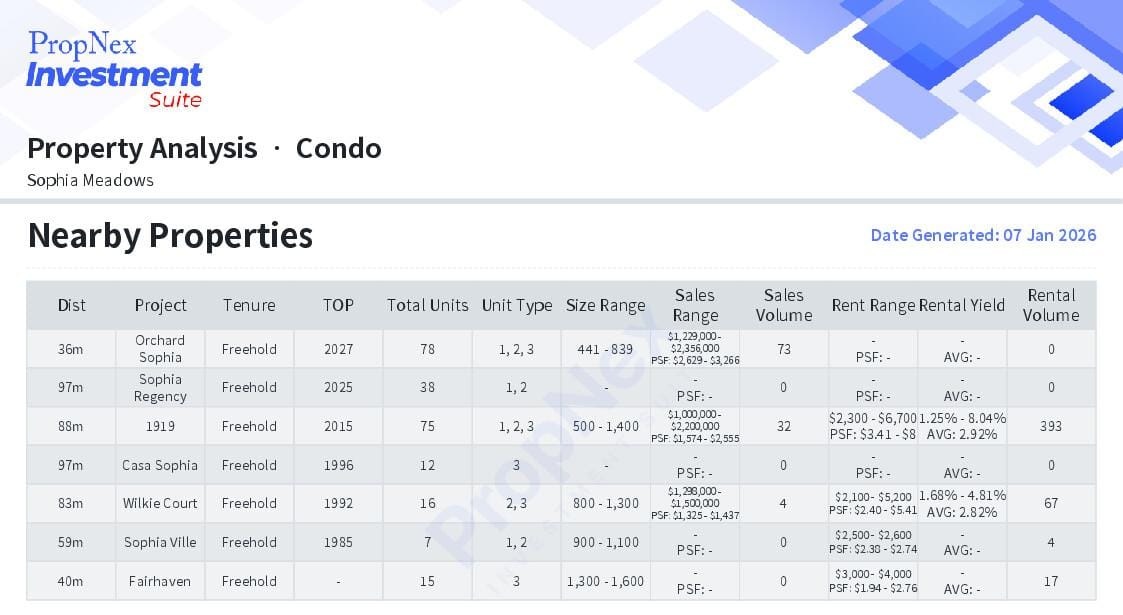Screen dimensions: 1123x615
Task: Click the Sophia Meadows property subtitle
Action: click(90, 181)
